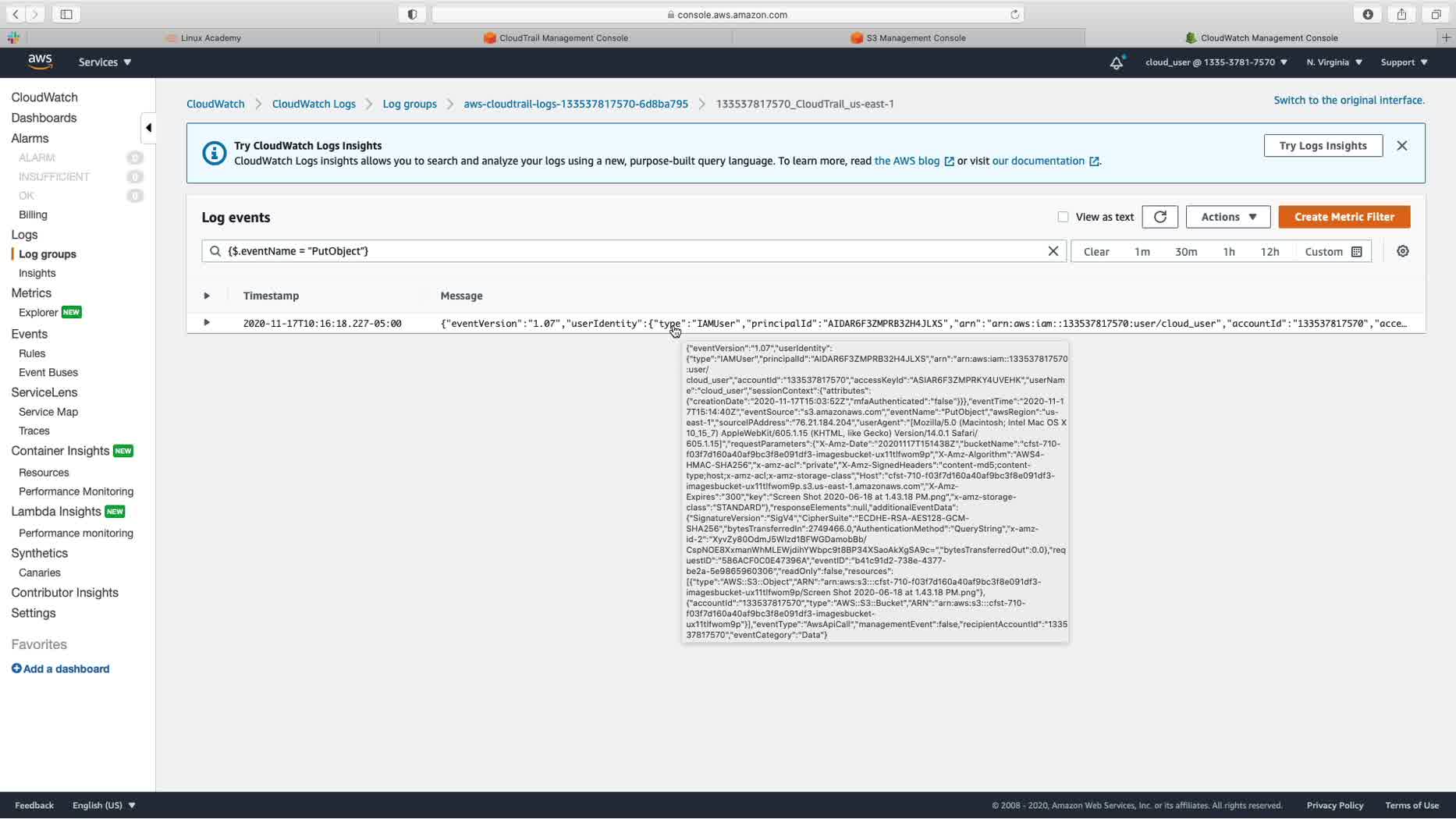This screenshot has height=819, width=1456.
Task: Open the cloud_user account dropdown
Action: pos(1216,62)
